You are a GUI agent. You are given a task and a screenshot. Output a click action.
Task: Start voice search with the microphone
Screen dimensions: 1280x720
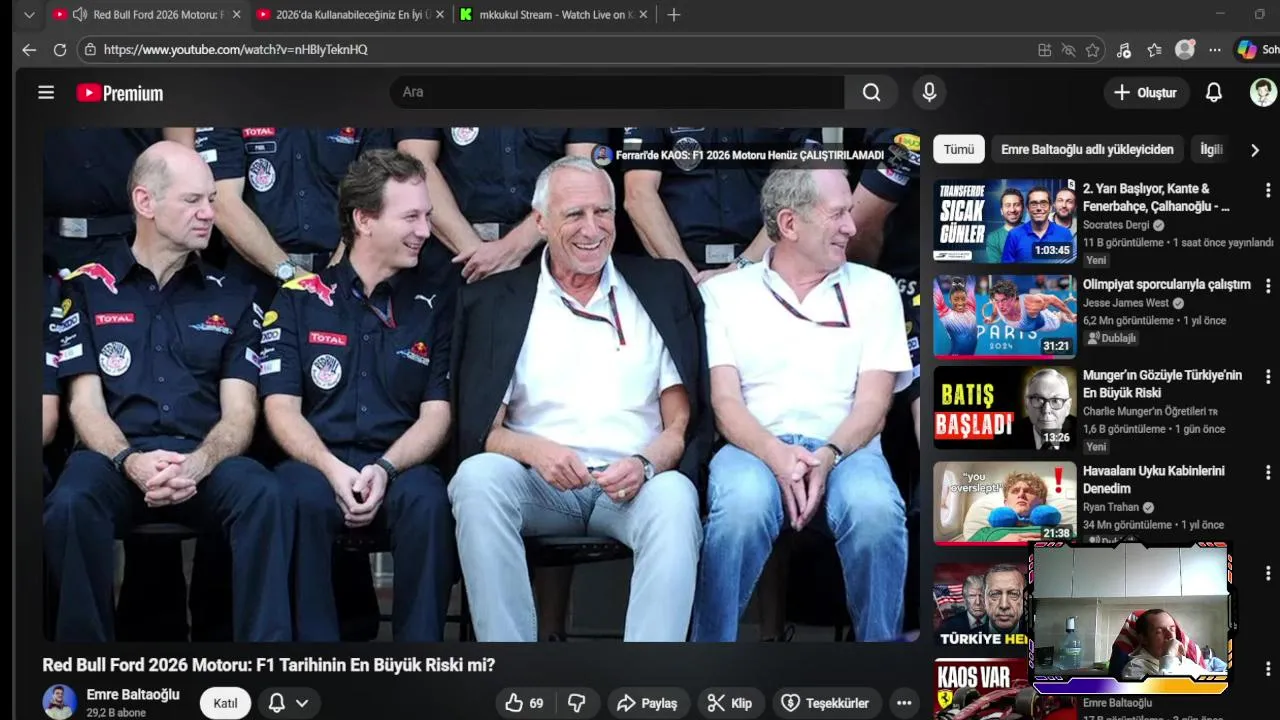929,92
